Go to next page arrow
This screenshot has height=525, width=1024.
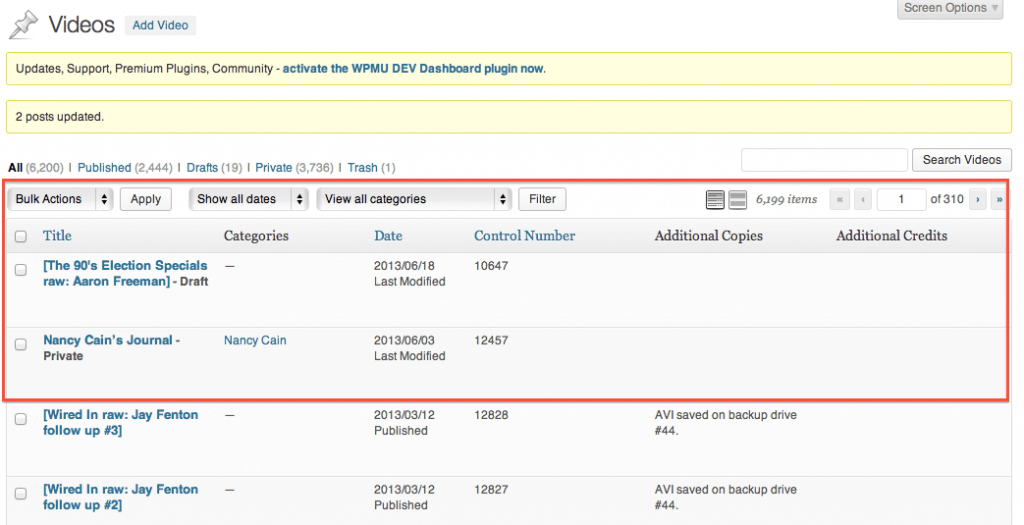tap(977, 200)
